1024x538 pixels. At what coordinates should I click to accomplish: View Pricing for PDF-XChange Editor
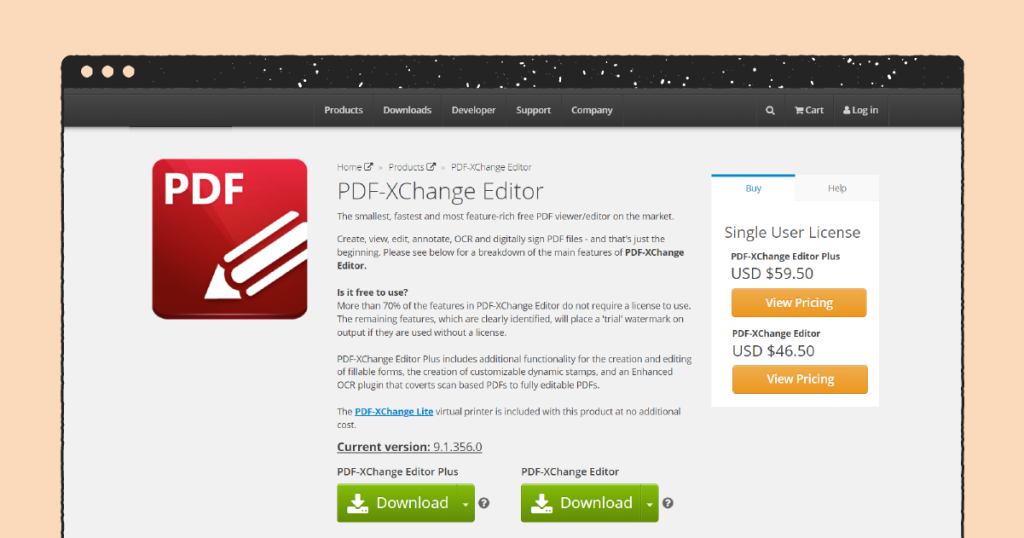pos(800,379)
